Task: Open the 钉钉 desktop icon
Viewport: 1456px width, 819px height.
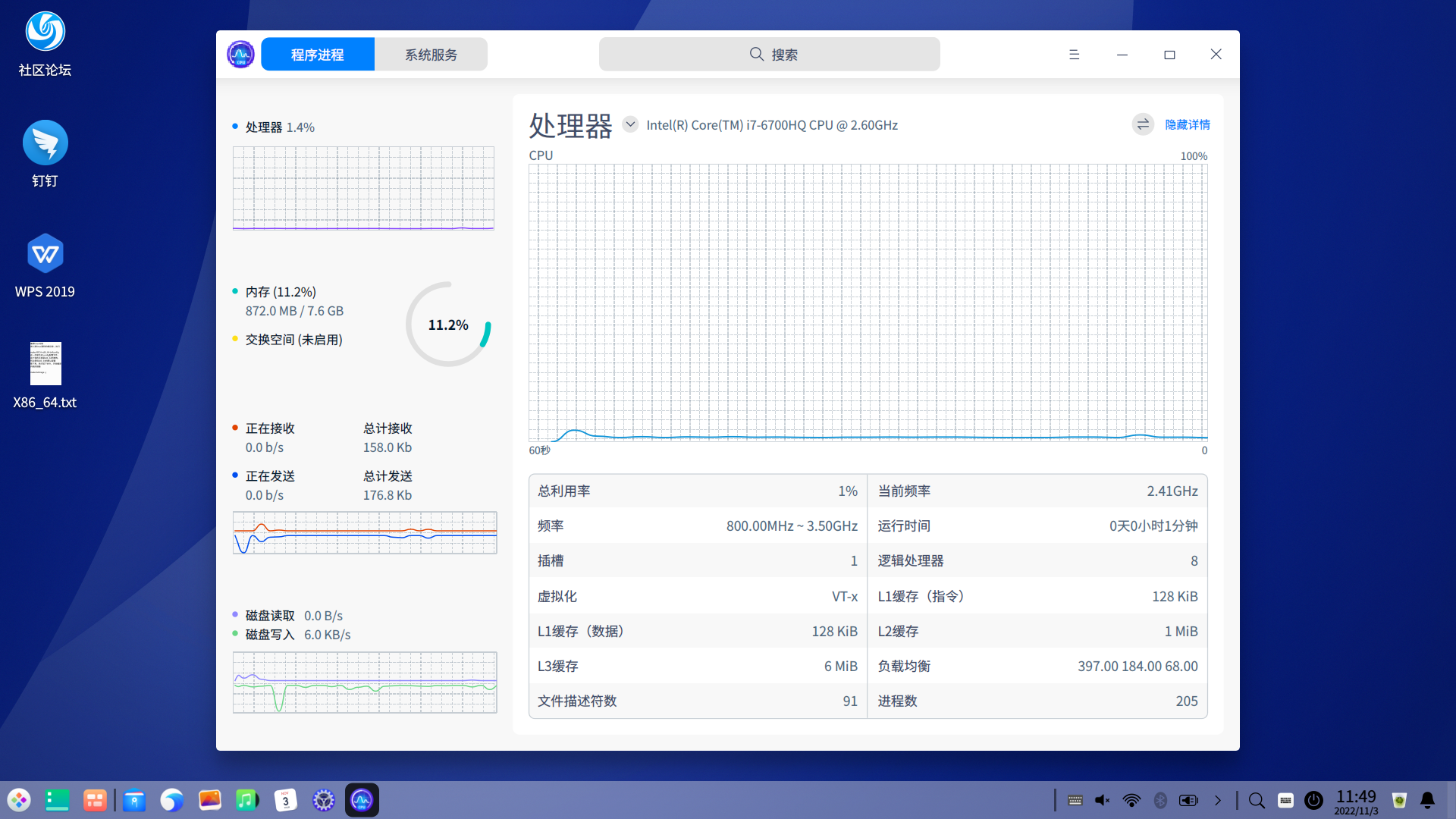Action: pyautogui.click(x=45, y=143)
